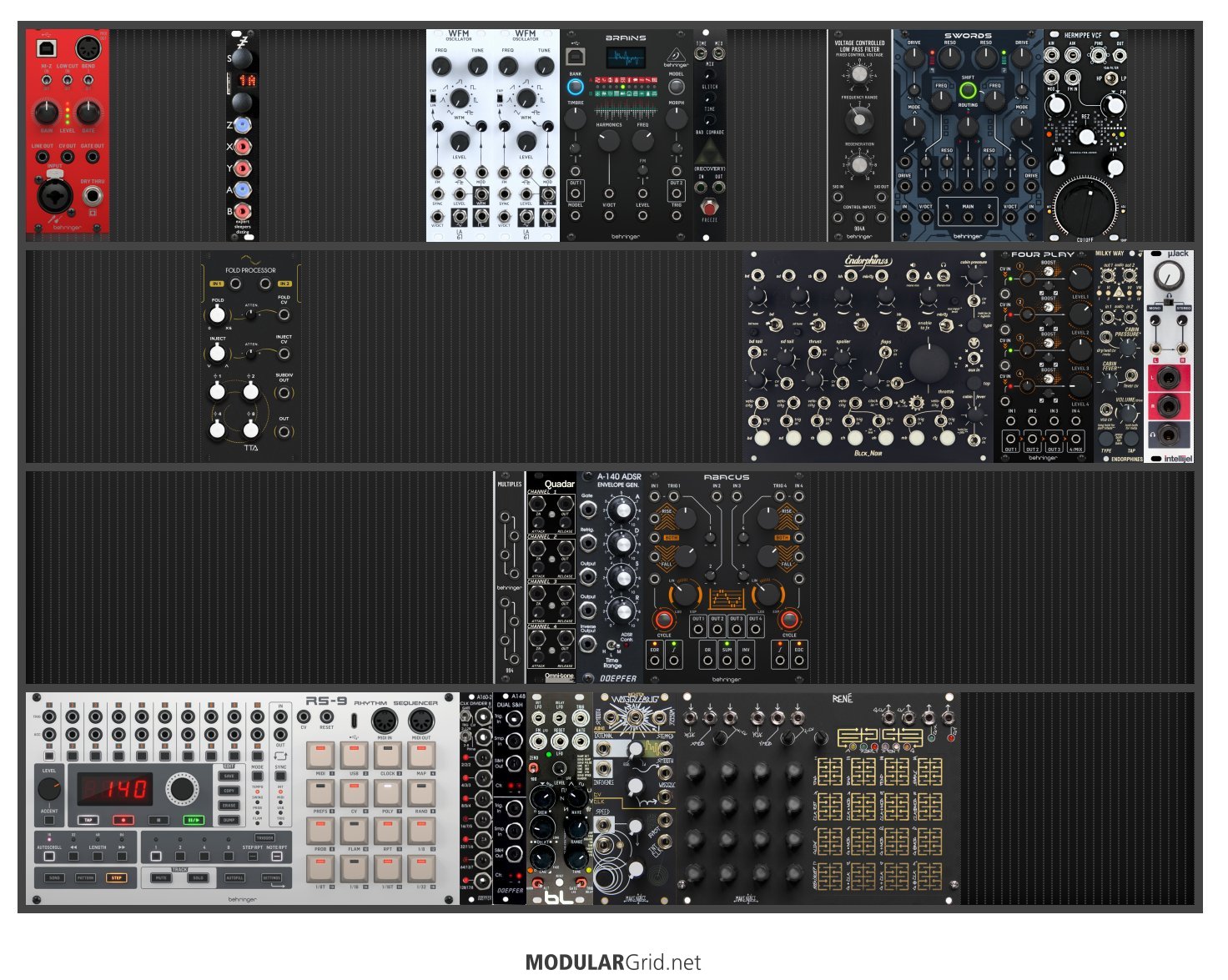Click the RS-9 tempo display showing 140
The width and height of the screenshot is (1228, 980).
coord(116,788)
